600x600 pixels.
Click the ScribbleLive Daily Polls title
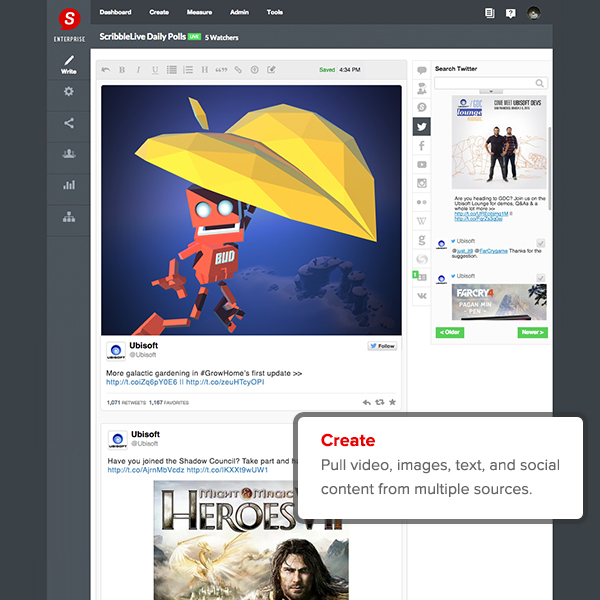coord(143,37)
